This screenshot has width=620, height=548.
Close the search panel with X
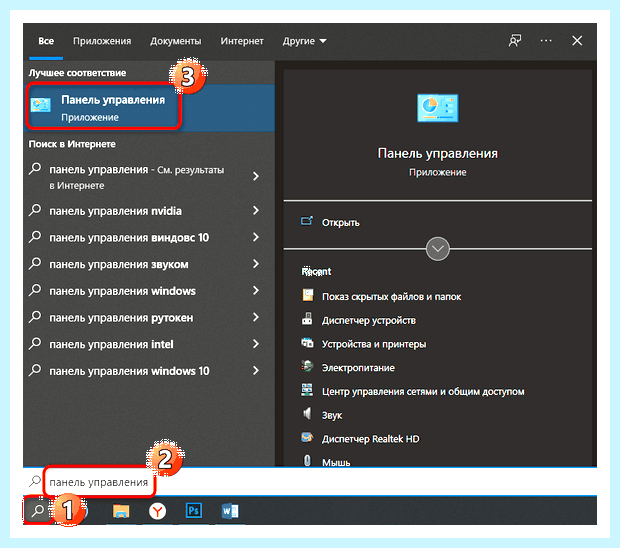[x=577, y=41]
